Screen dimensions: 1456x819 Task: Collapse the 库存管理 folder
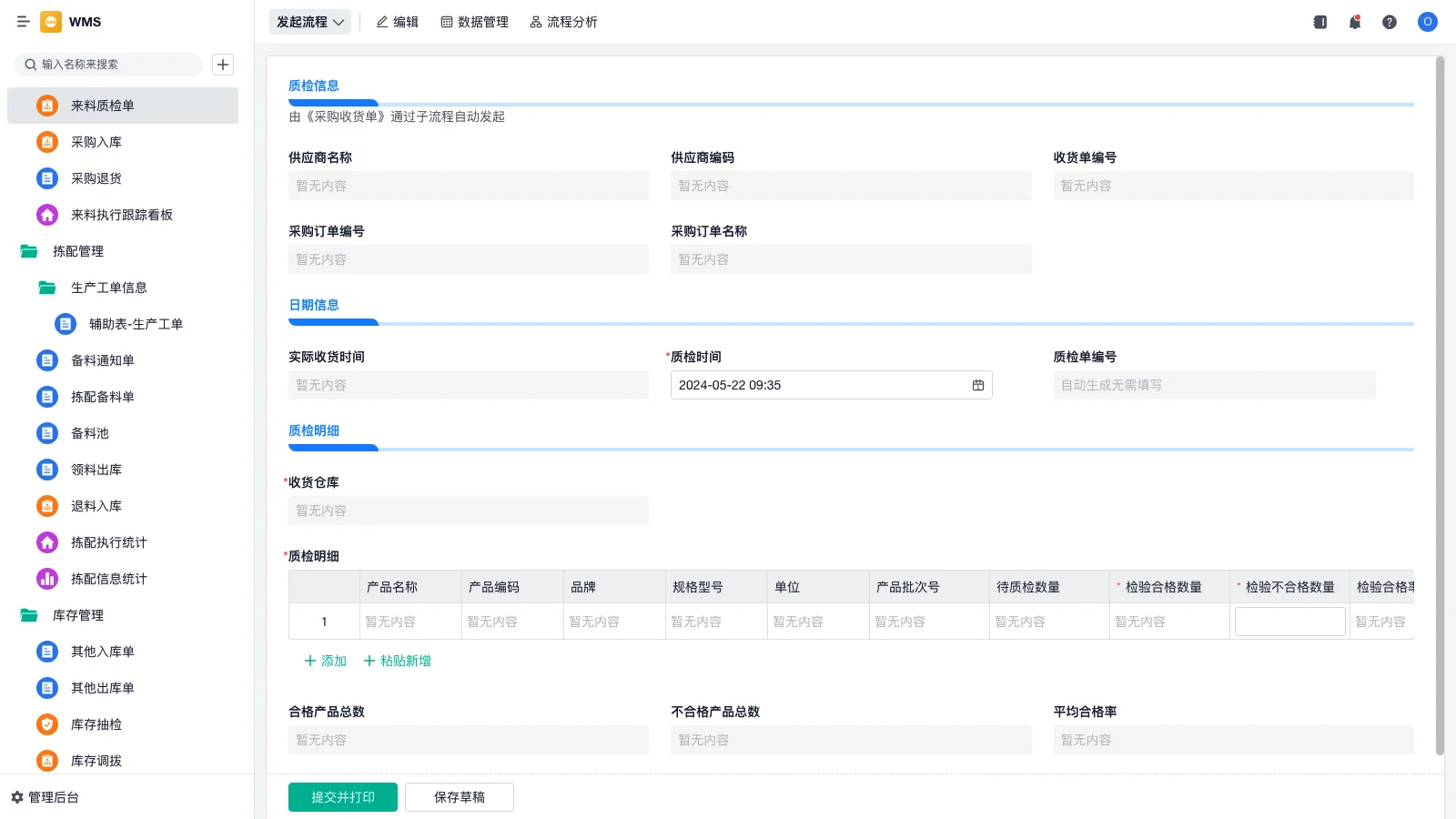[29, 615]
